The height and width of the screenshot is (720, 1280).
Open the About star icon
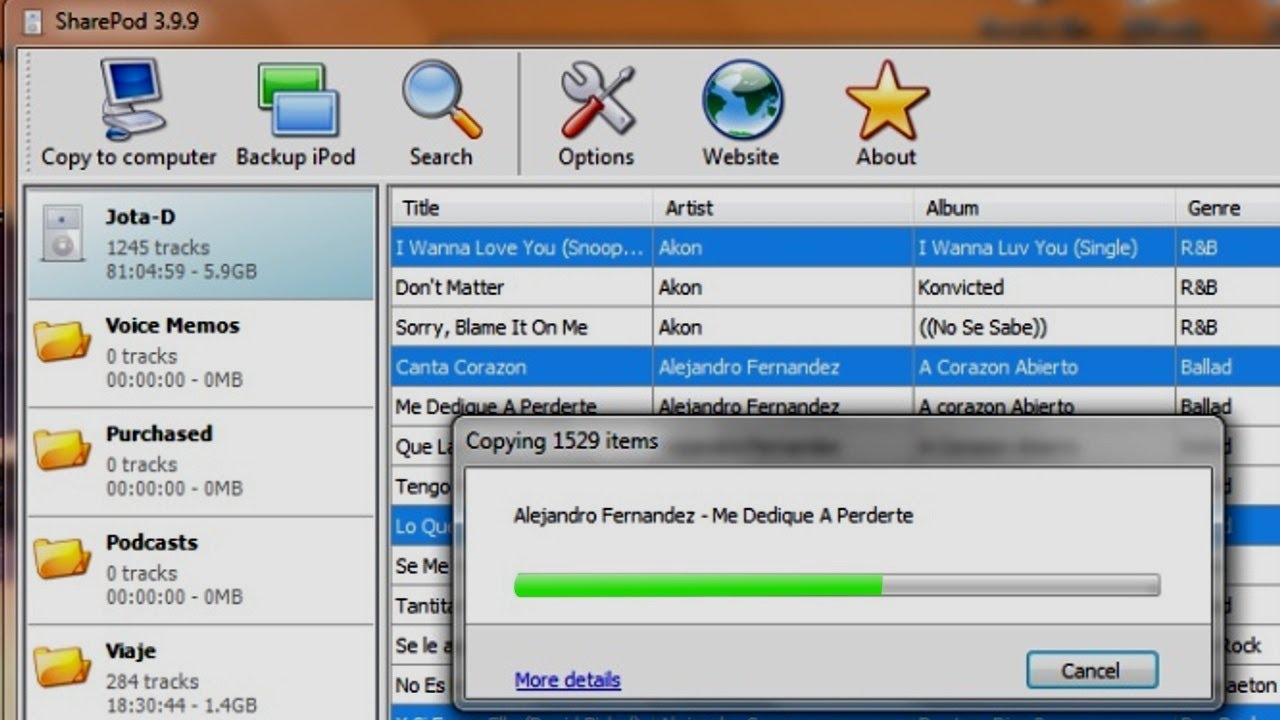pos(887,100)
